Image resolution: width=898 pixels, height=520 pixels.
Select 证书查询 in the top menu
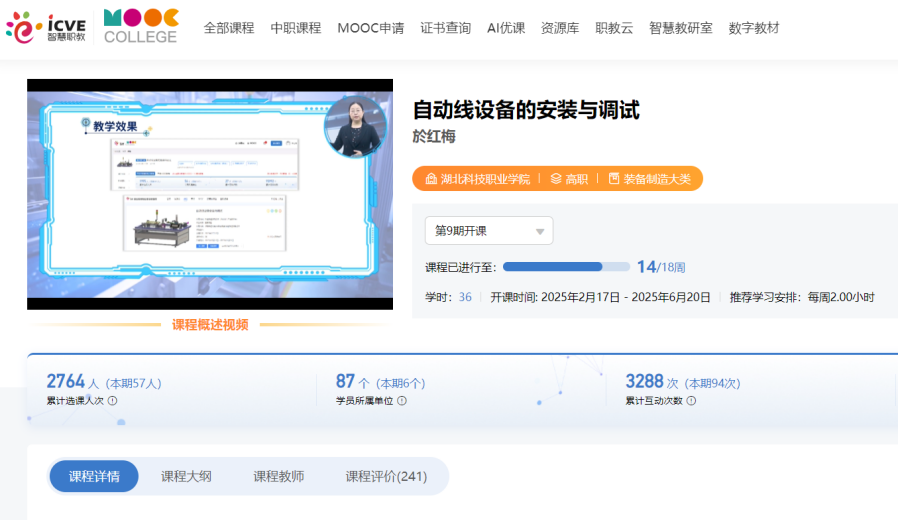tap(445, 28)
